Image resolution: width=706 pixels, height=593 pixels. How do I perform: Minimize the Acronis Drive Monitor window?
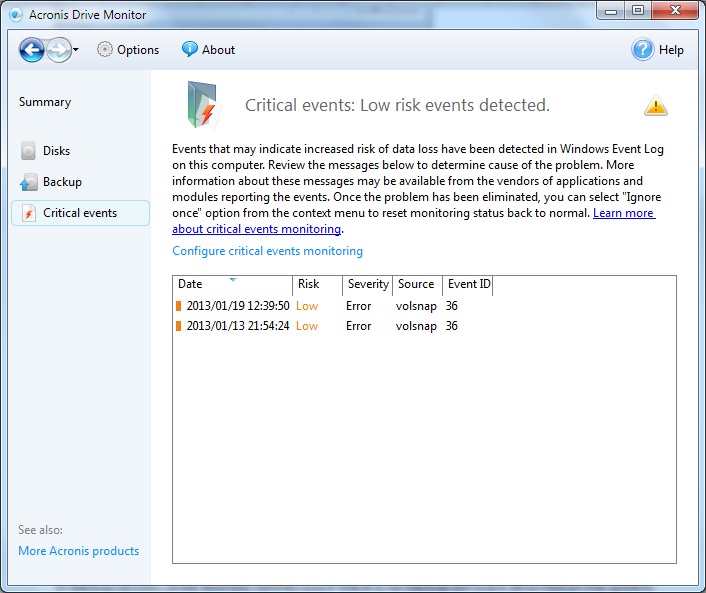[x=611, y=11]
